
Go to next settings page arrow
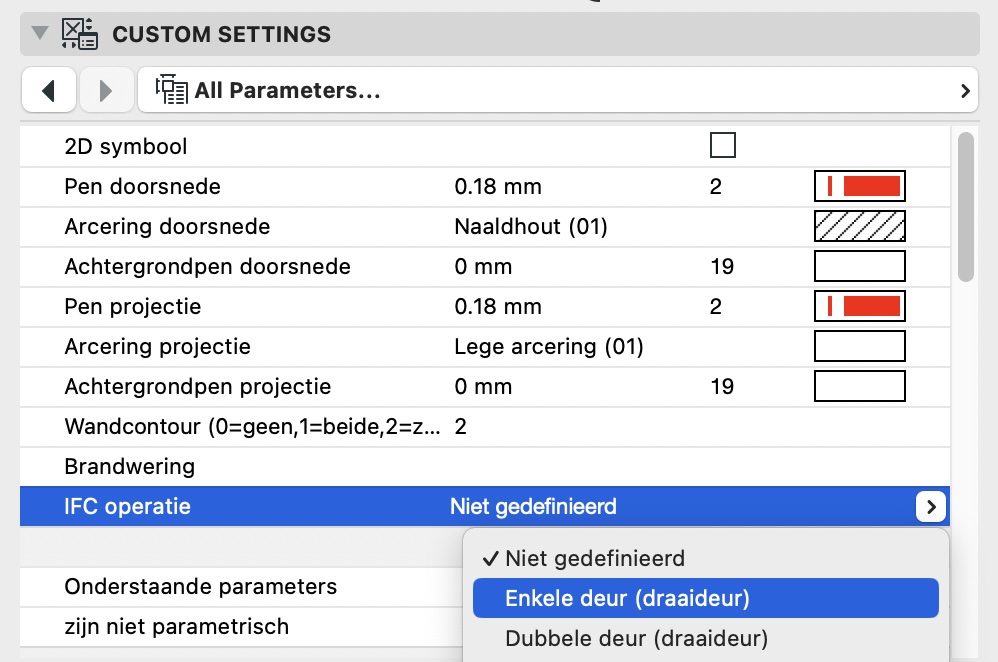(106, 91)
